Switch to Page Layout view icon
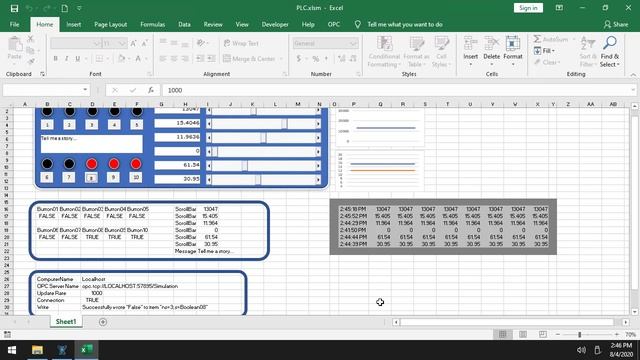 point(523,334)
